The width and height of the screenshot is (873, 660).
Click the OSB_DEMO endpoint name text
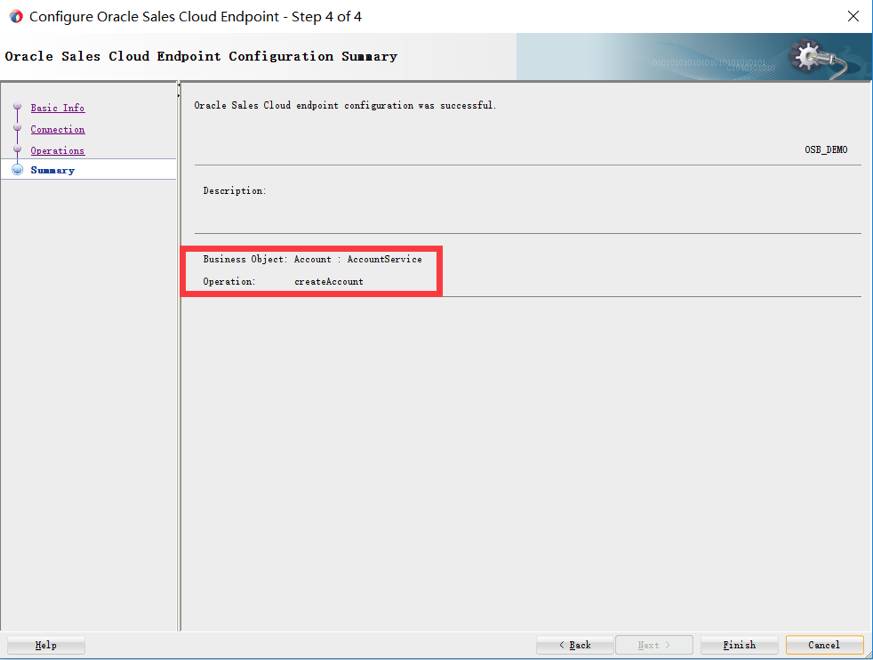(826, 149)
